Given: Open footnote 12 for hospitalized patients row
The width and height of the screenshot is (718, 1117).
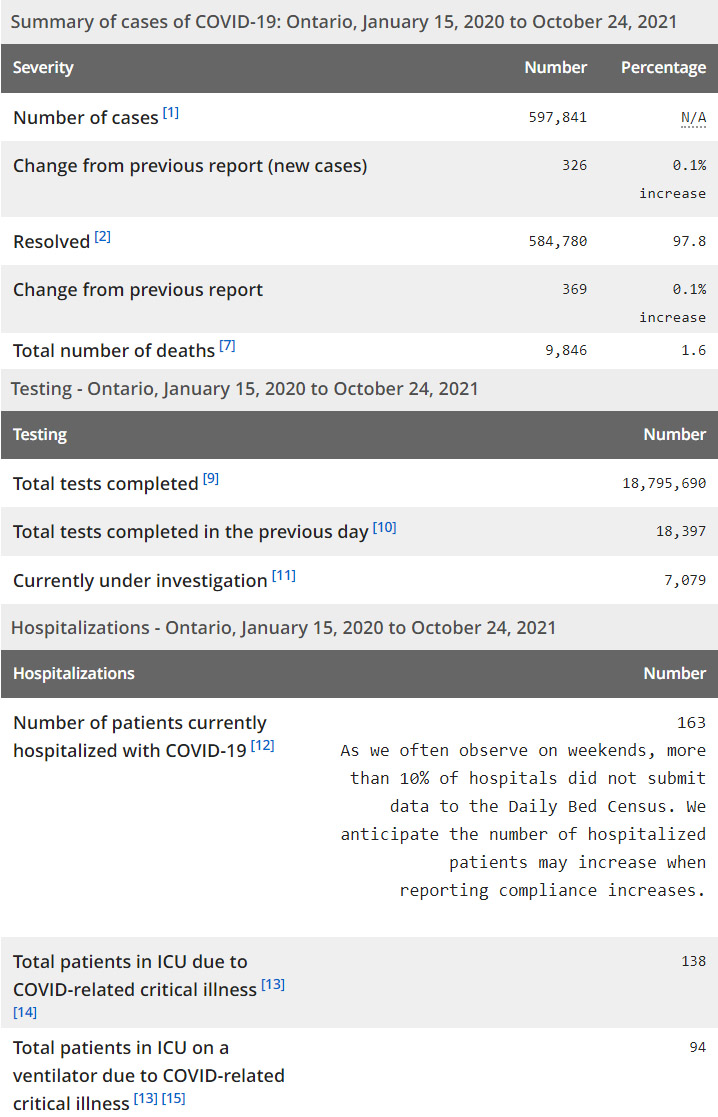Looking at the screenshot, I should [x=263, y=746].
